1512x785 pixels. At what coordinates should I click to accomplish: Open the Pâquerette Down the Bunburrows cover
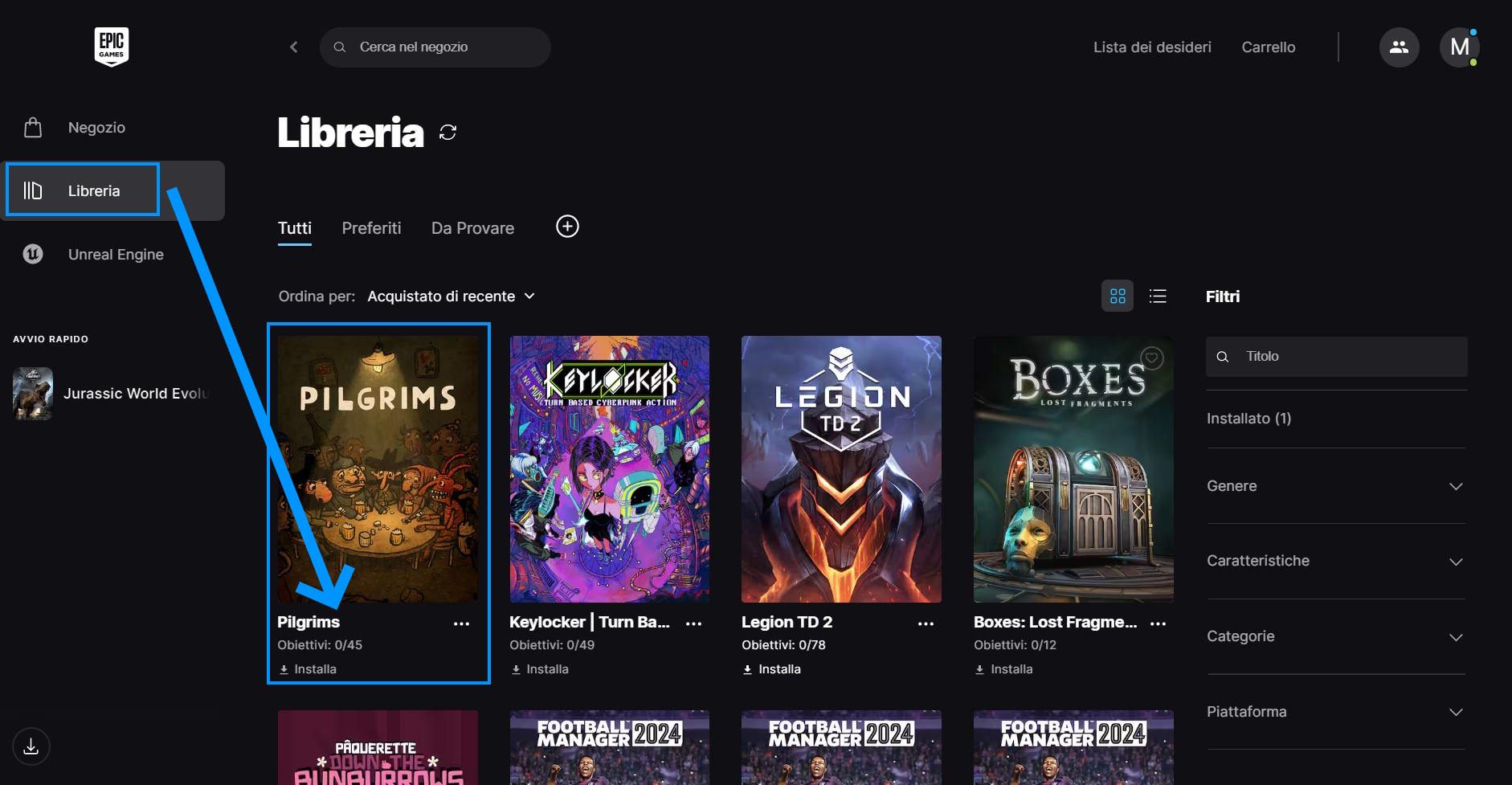click(378, 747)
